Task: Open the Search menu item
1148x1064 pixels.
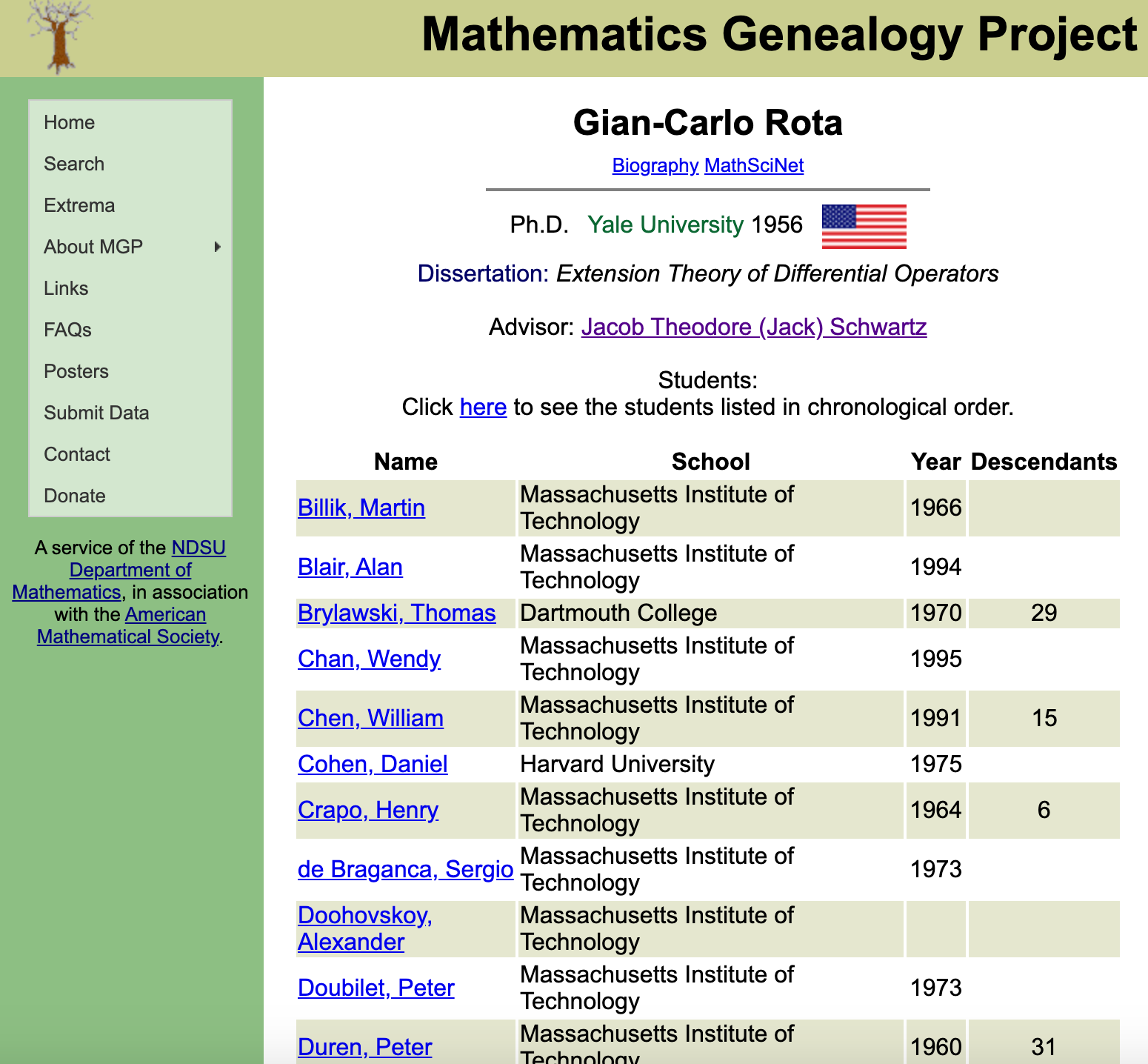Action: tap(74, 164)
